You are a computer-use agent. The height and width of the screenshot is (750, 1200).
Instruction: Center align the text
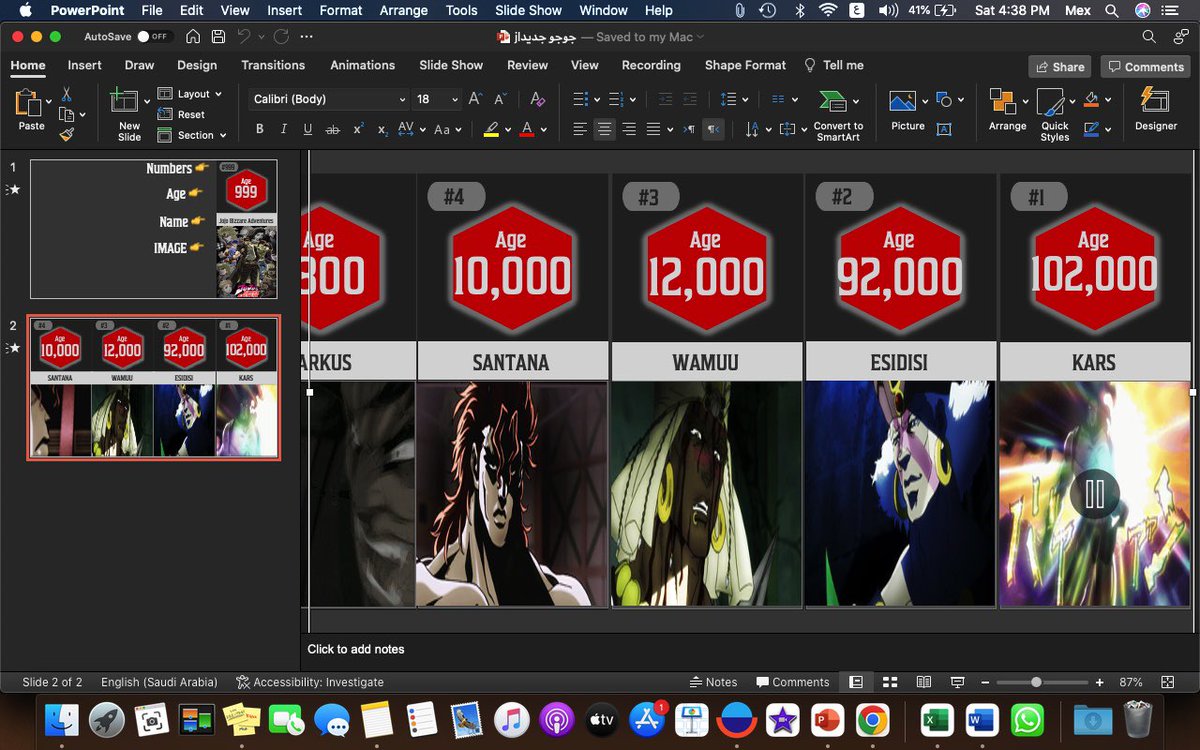pos(604,130)
